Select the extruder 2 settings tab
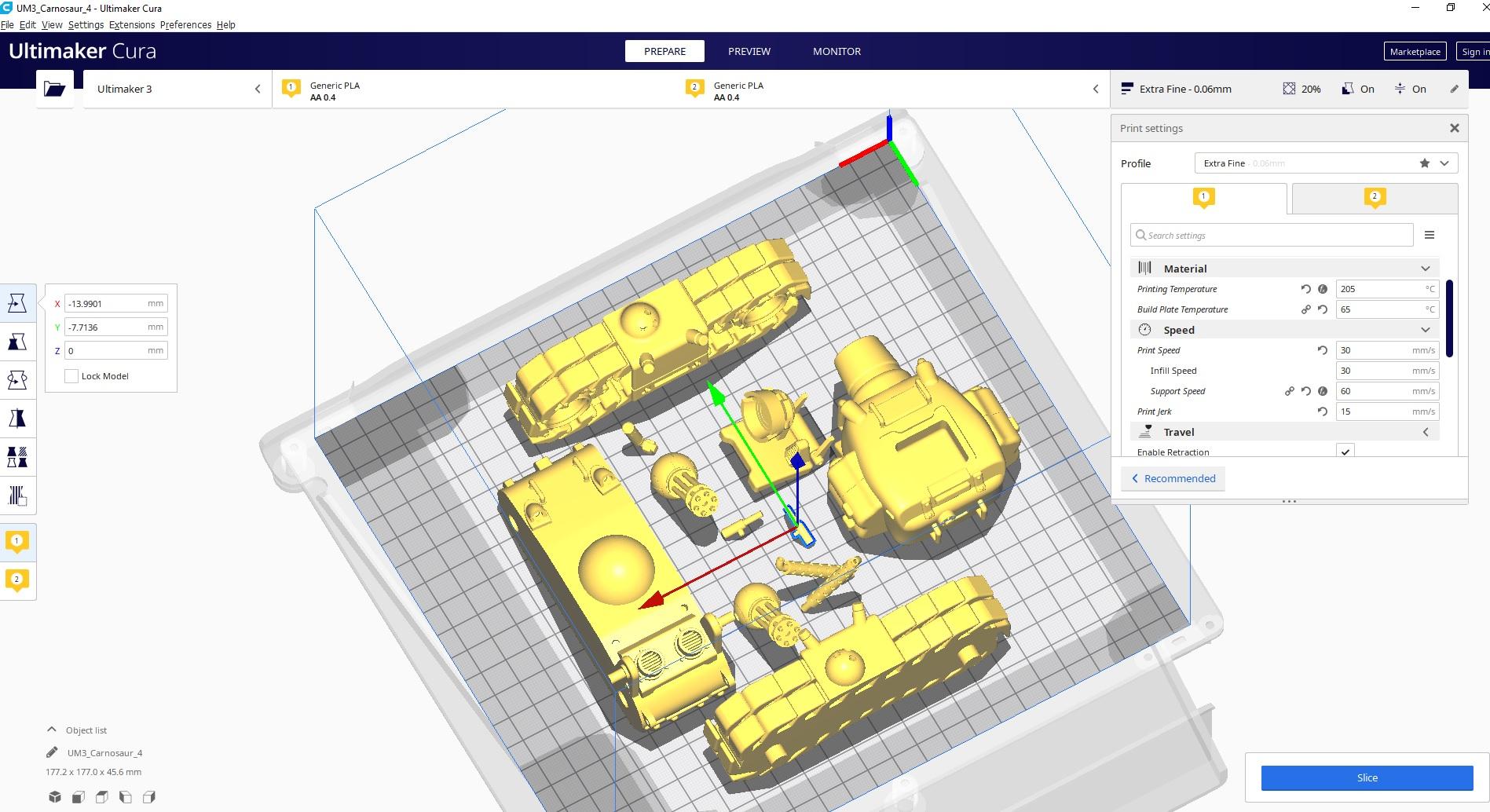Screen dimensions: 1490x812 [1375, 198]
